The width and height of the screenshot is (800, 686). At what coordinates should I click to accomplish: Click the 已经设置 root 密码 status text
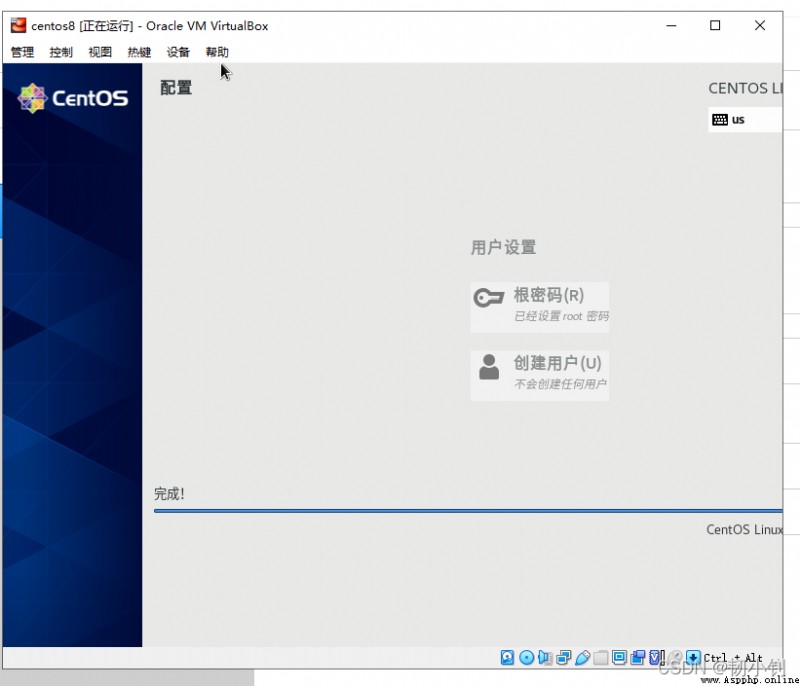561,316
